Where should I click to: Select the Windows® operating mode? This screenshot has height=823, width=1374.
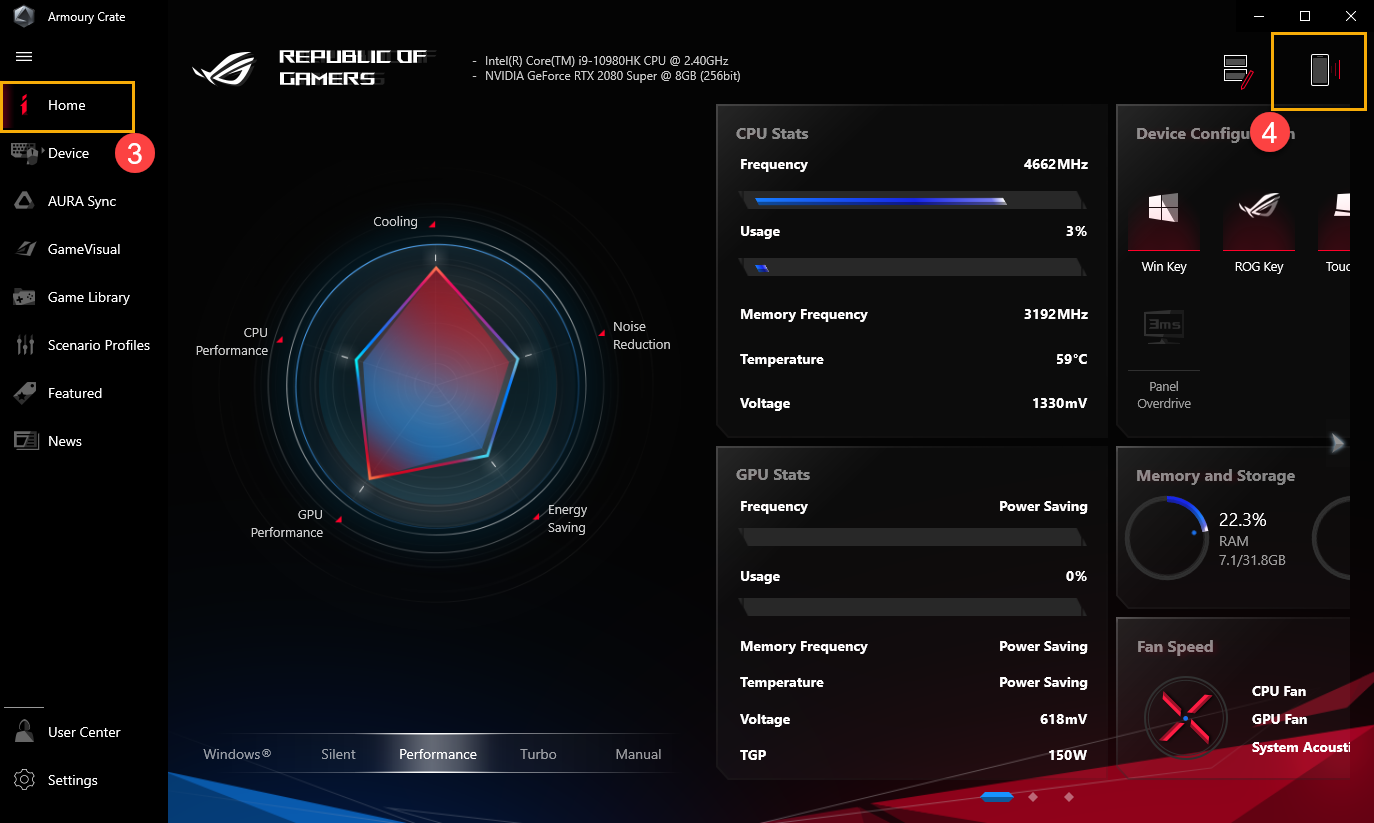pyautogui.click(x=237, y=754)
